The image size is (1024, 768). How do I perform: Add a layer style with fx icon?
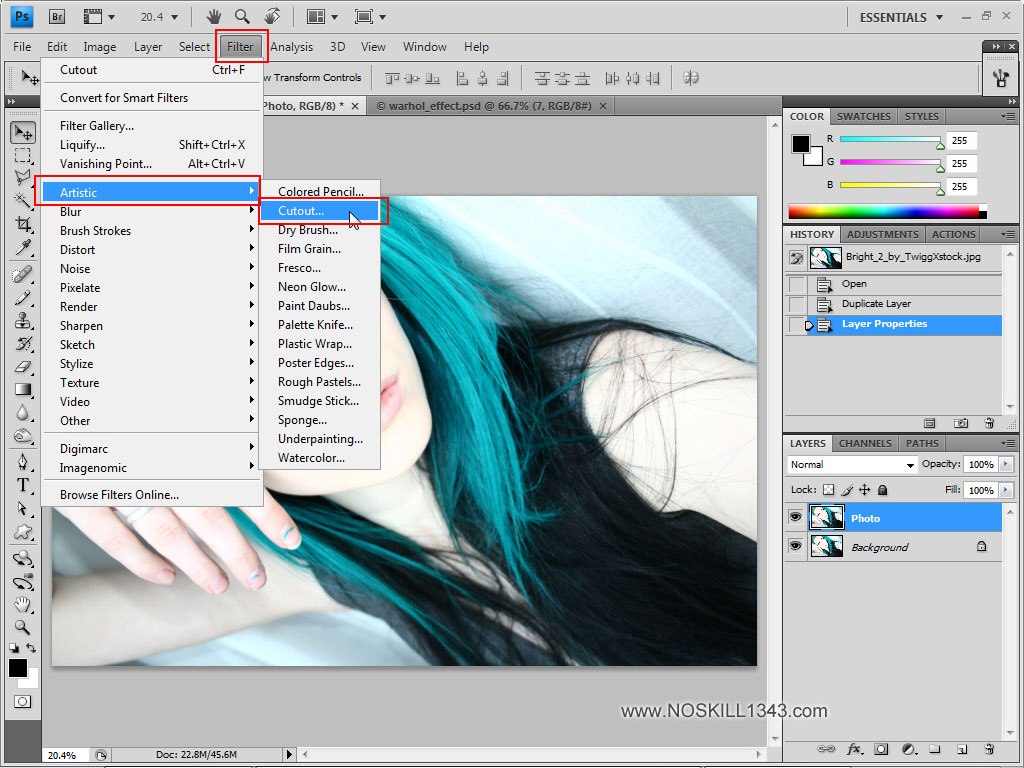[x=854, y=748]
